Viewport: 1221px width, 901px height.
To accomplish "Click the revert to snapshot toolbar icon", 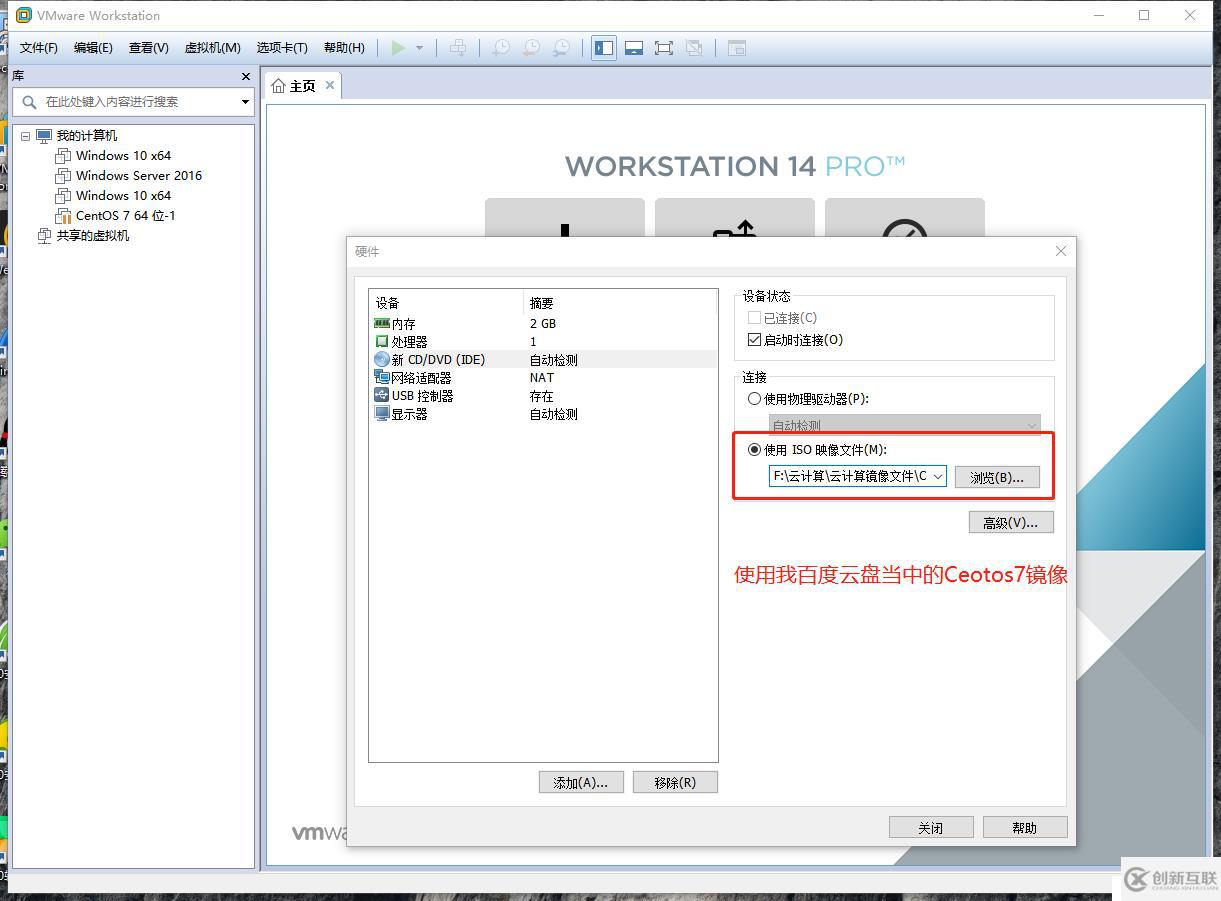I will tap(531, 48).
